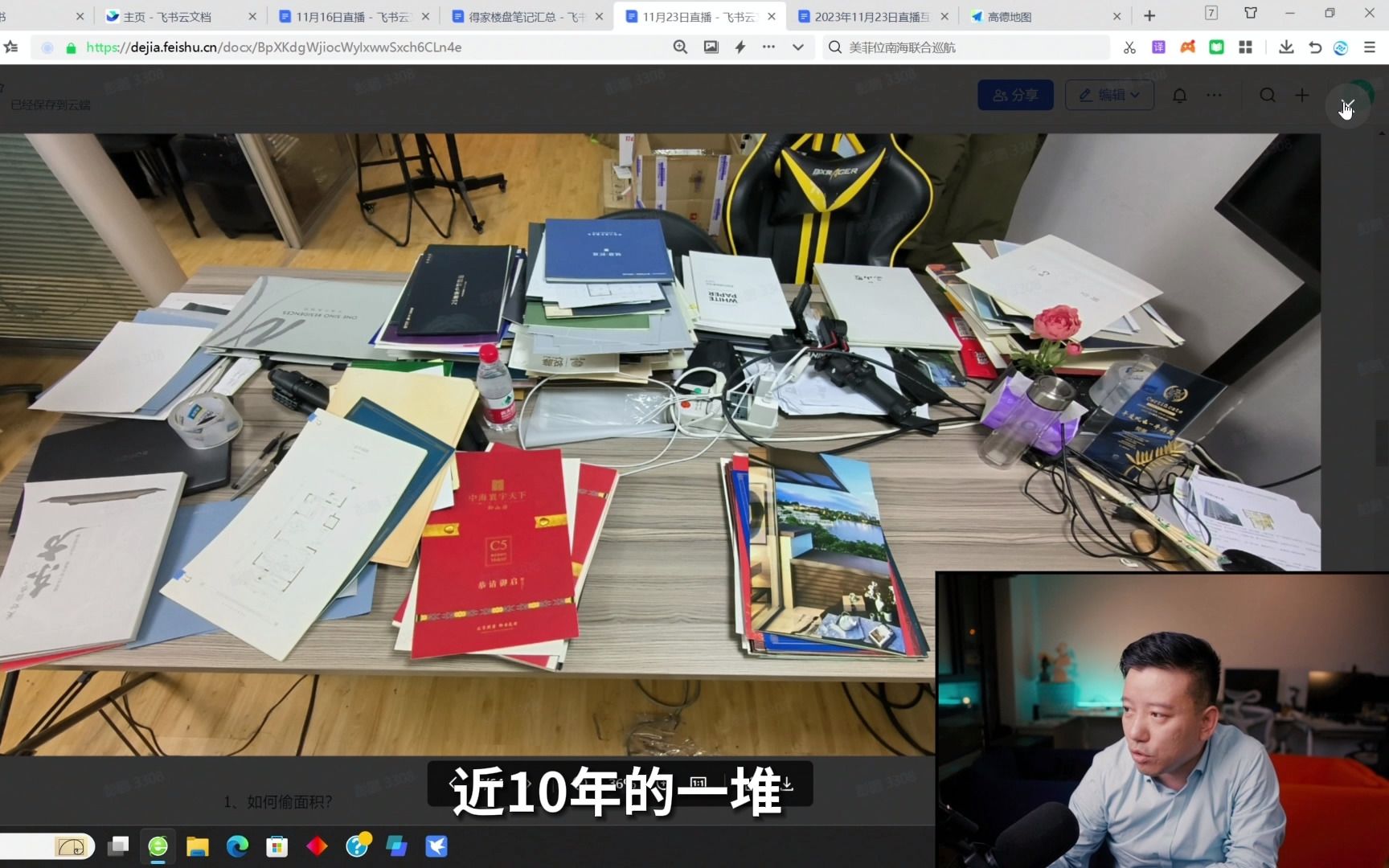This screenshot has width=1389, height=868.
Task: Open File Explorer from the taskbar
Action: click(198, 845)
